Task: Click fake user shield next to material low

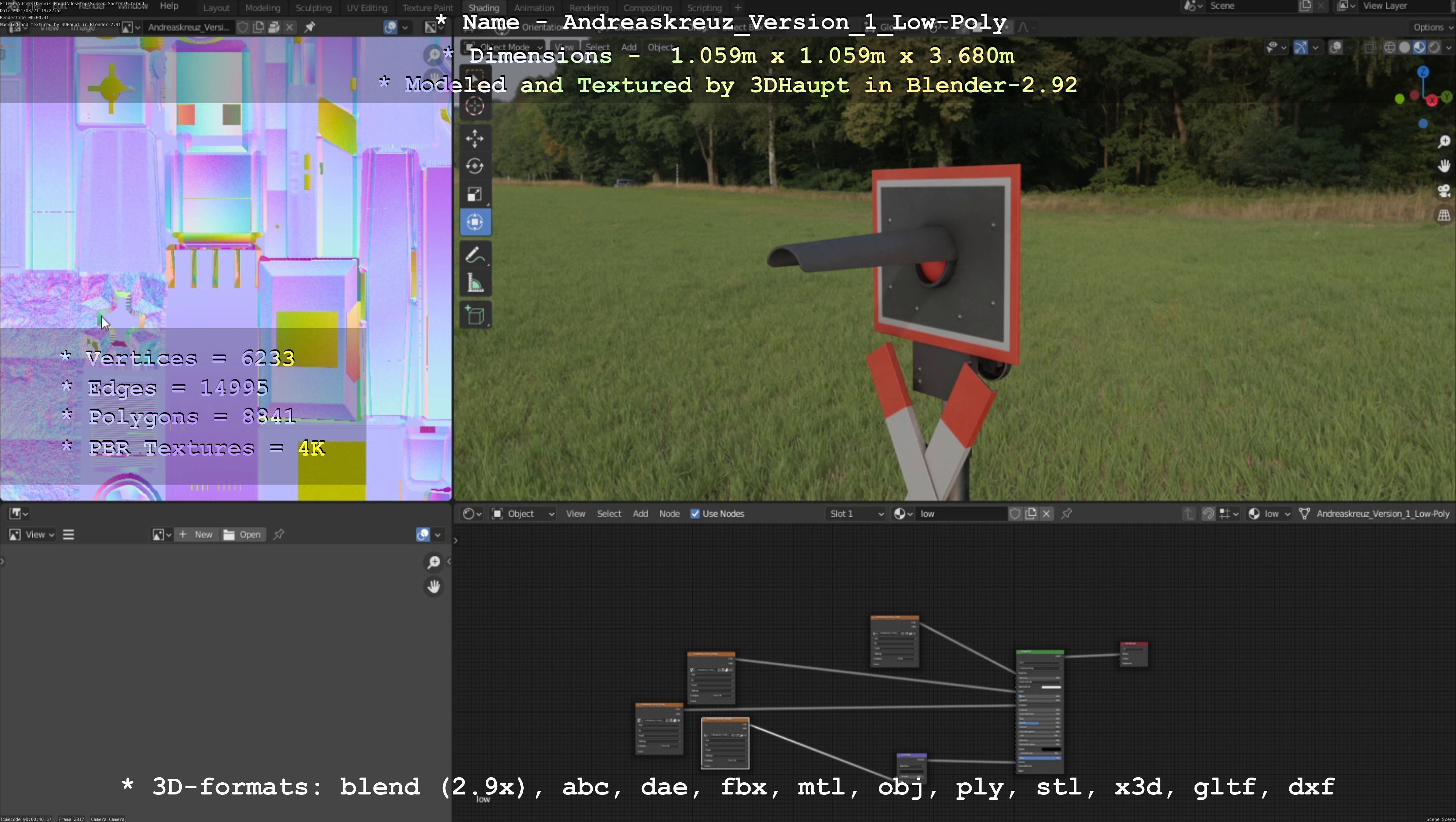Action: tap(1015, 514)
